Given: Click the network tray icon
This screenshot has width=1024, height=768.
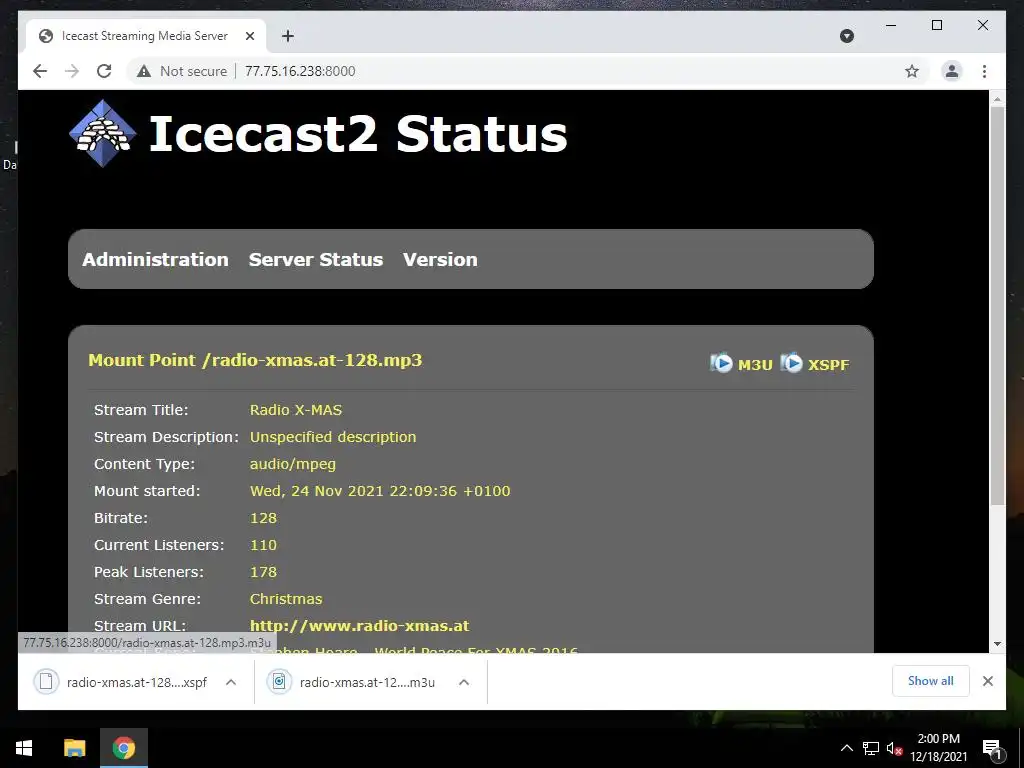Looking at the screenshot, I should pos(871,748).
